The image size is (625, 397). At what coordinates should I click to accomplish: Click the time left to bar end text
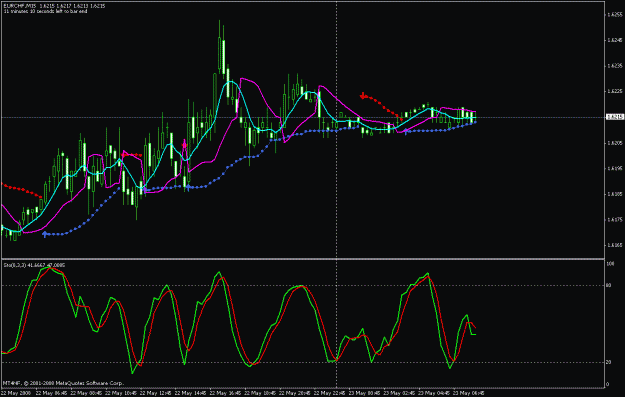pos(45,12)
